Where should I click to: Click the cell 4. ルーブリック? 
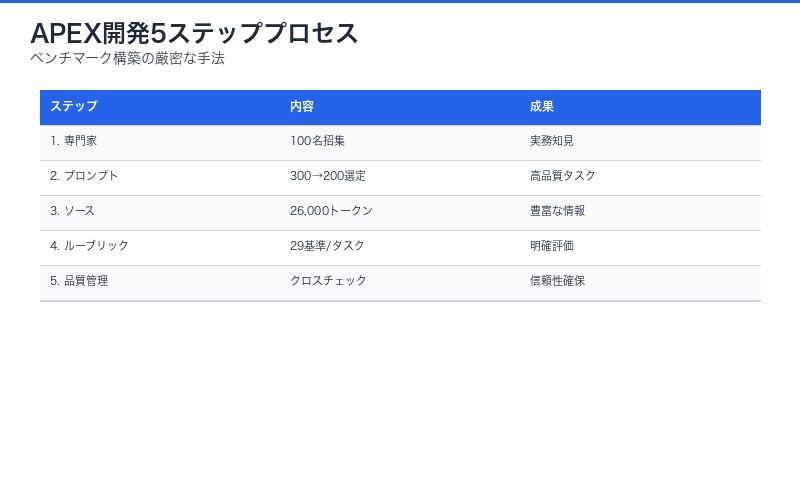[x=89, y=246]
